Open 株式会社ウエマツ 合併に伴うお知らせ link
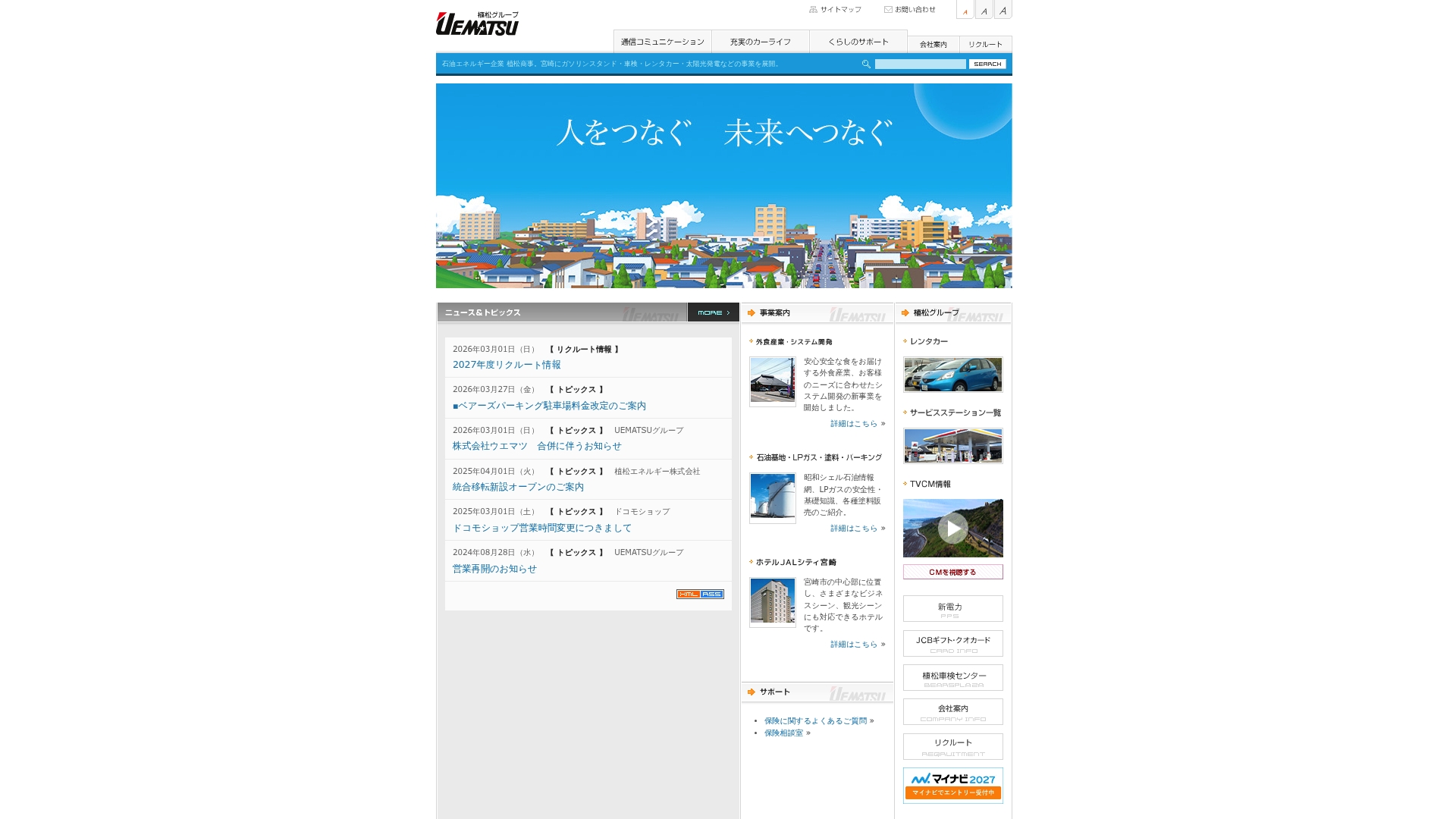The width and height of the screenshot is (1456, 819). [x=537, y=446]
